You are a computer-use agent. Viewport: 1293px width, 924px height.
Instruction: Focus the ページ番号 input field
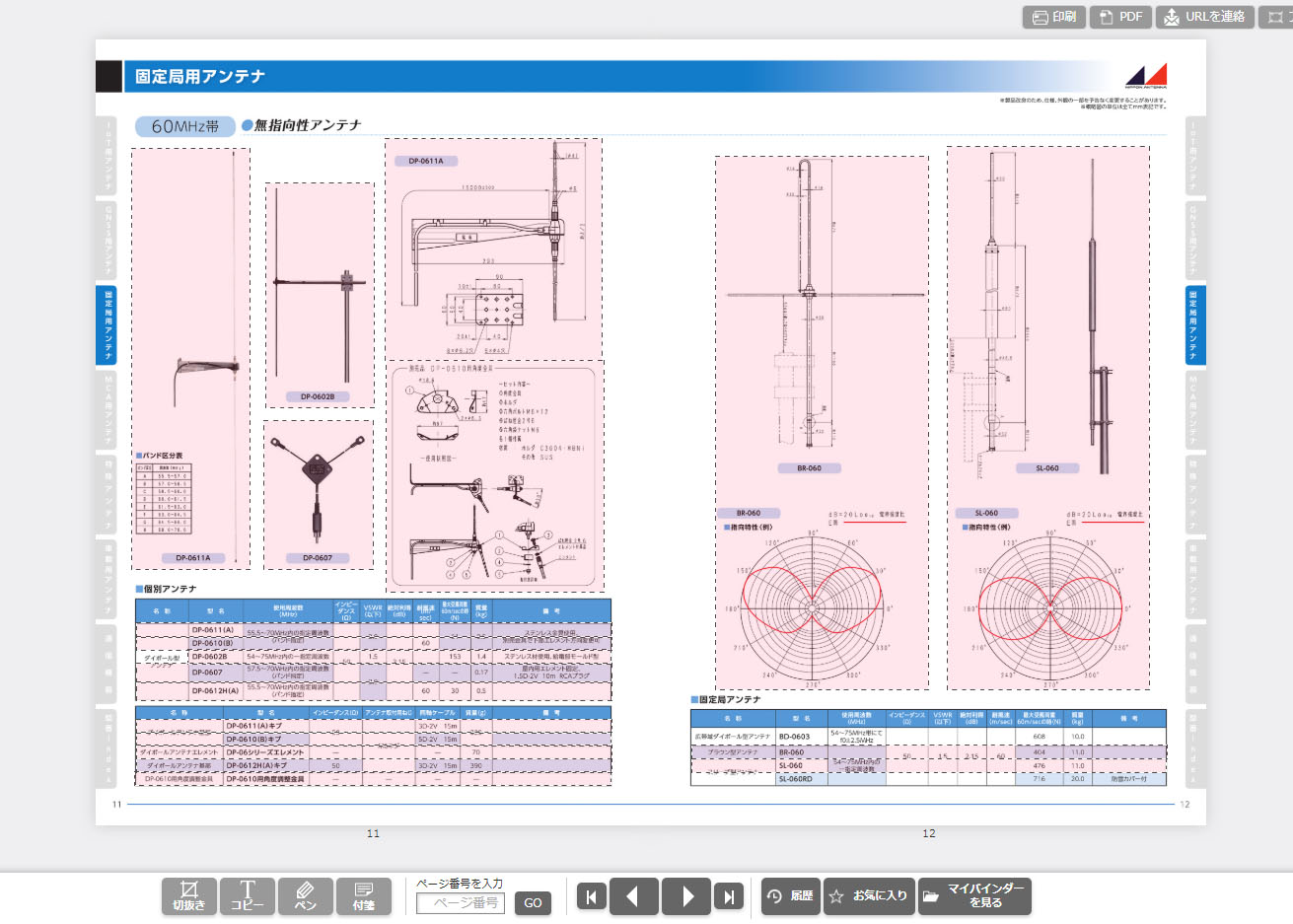tap(461, 902)
